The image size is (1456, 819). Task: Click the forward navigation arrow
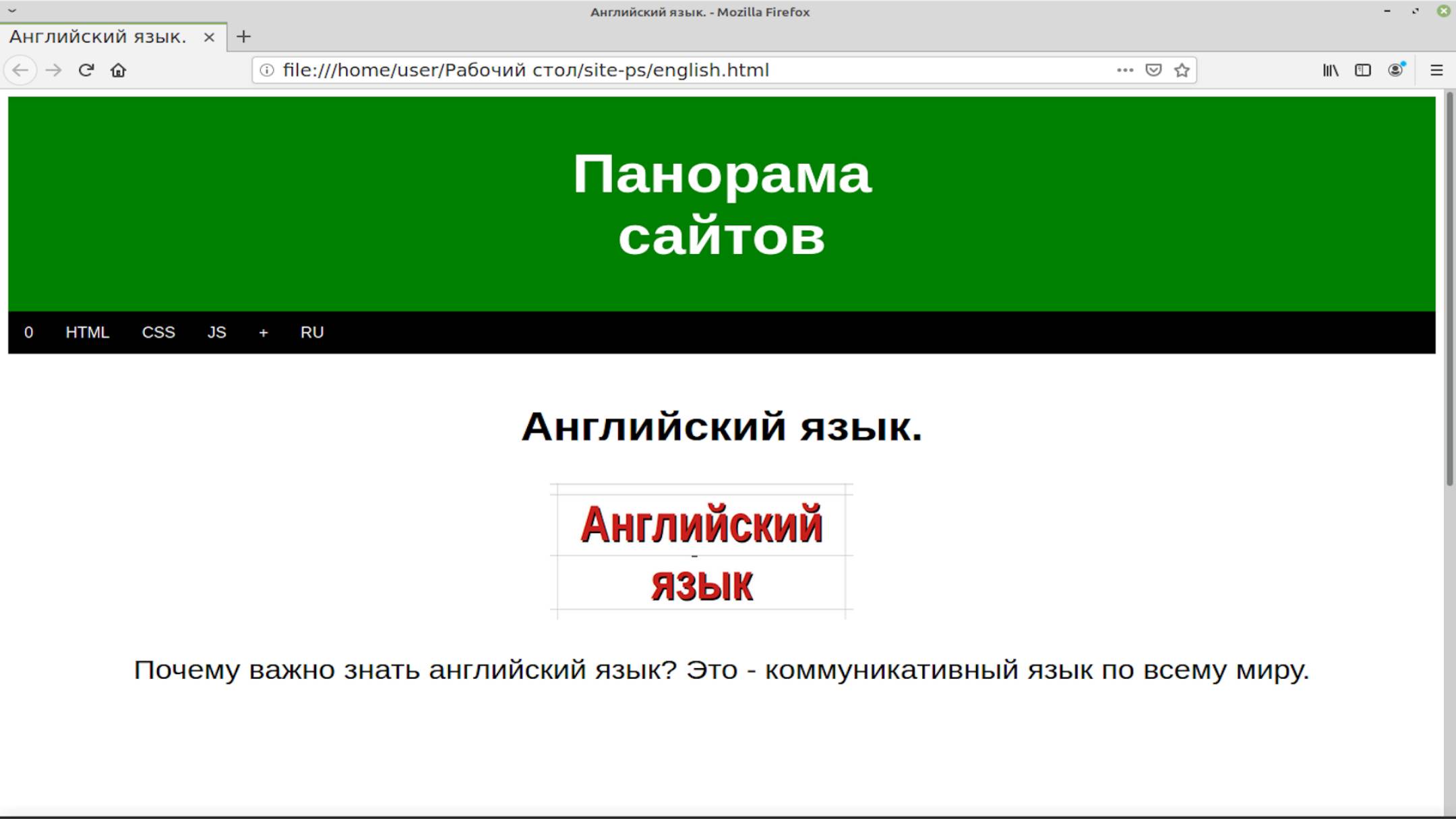(x=53, y=70)
